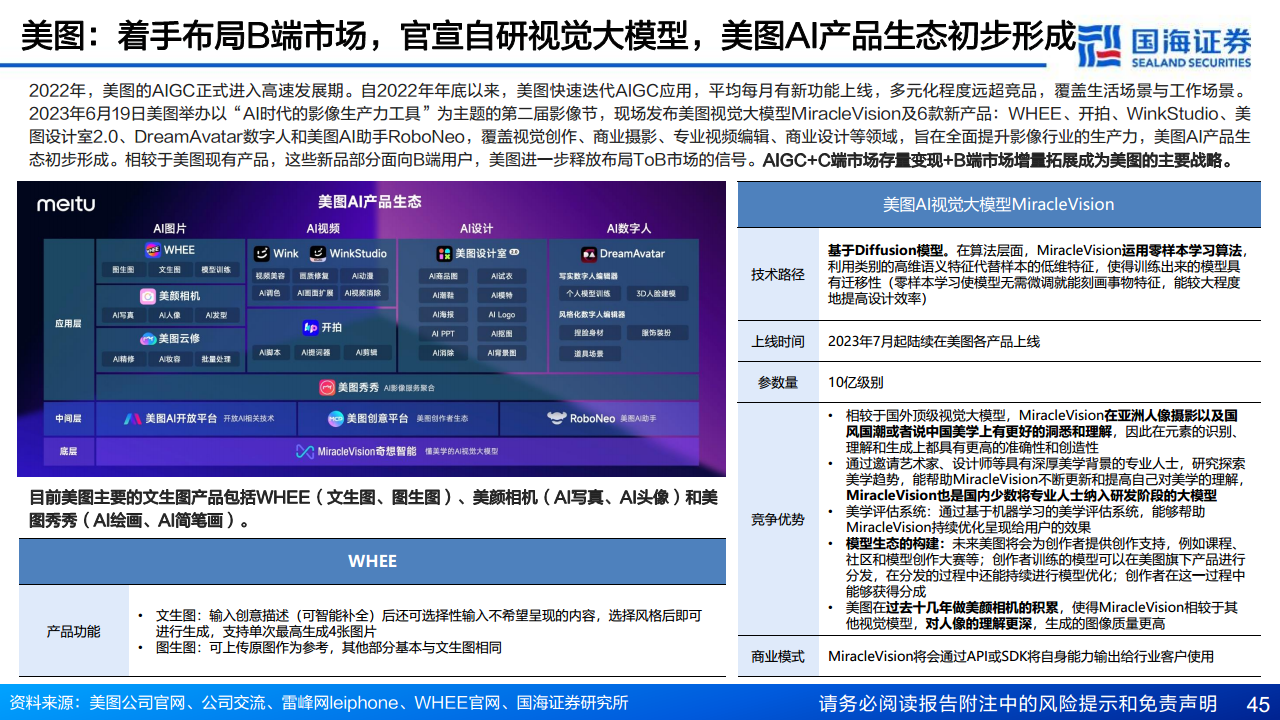Select the AI动漫 chip

click(x=362, y=276)
